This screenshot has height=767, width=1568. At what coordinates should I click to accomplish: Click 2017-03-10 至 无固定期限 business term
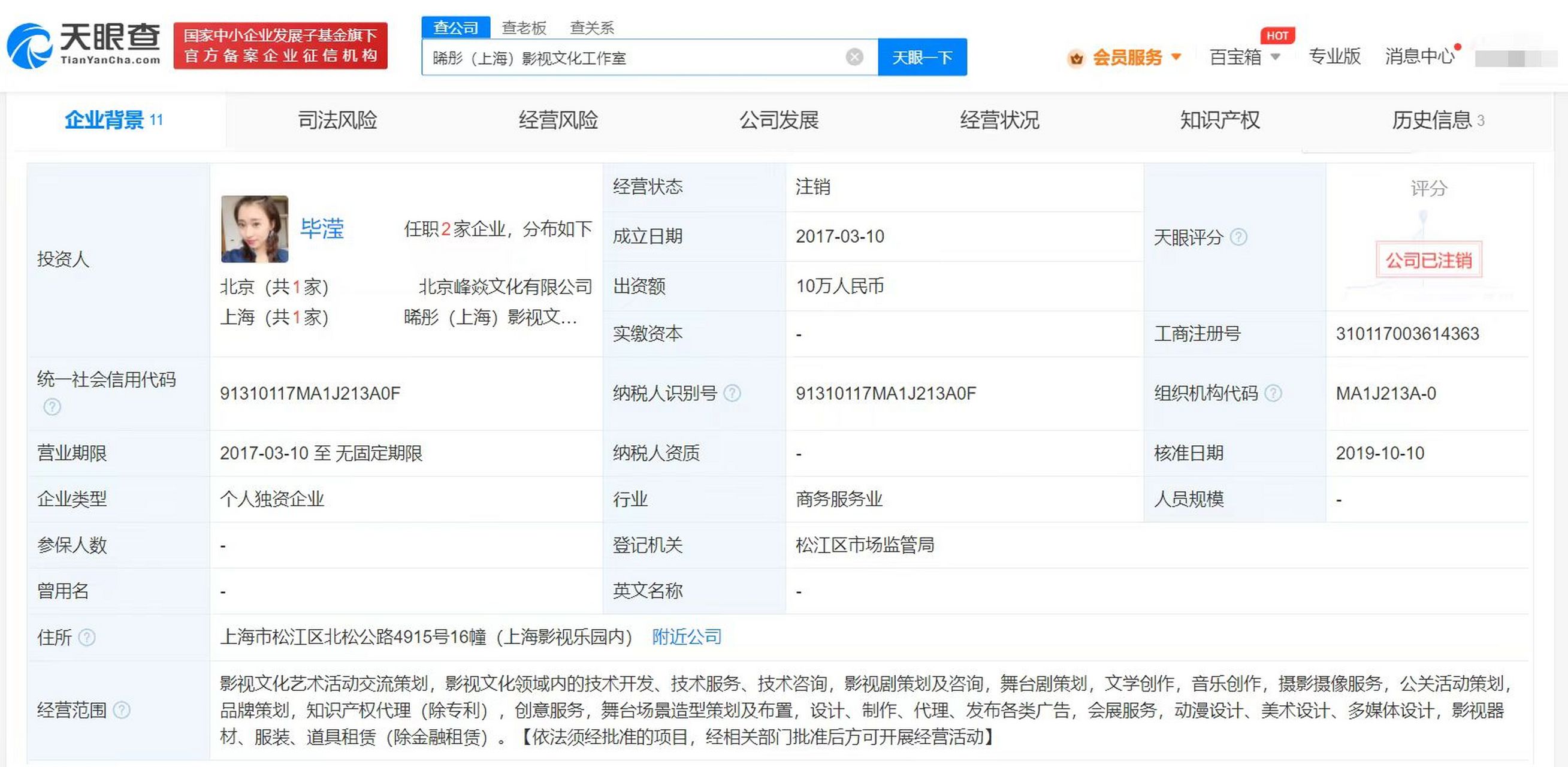coord(321,453)
